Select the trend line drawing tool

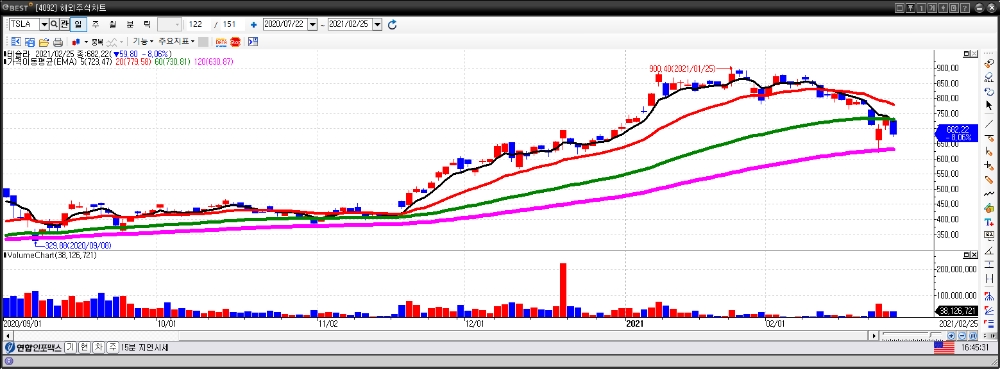click(989, 123)
